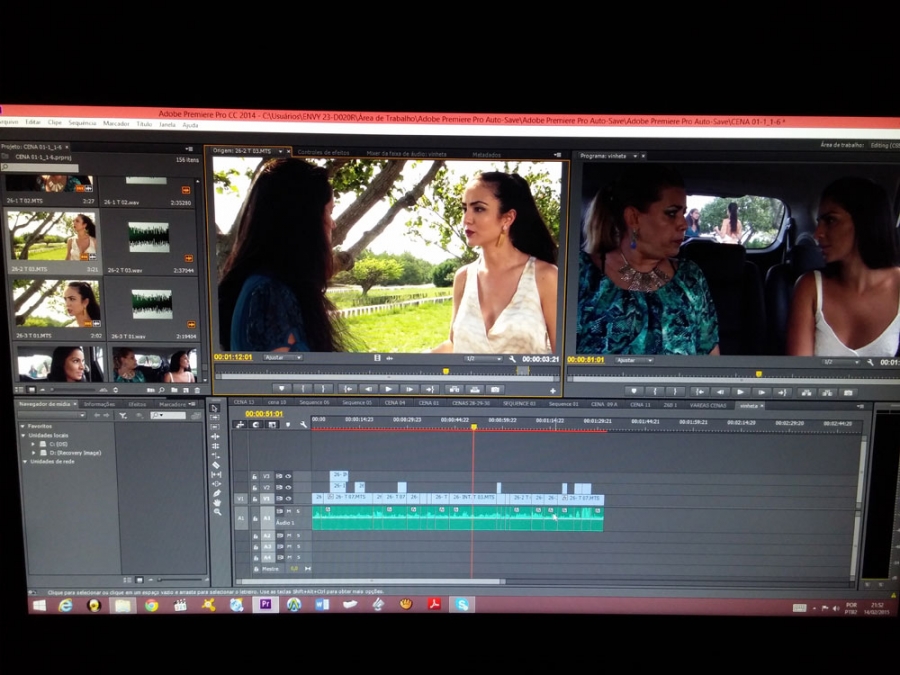Mute audio track A2

(289, 536)
